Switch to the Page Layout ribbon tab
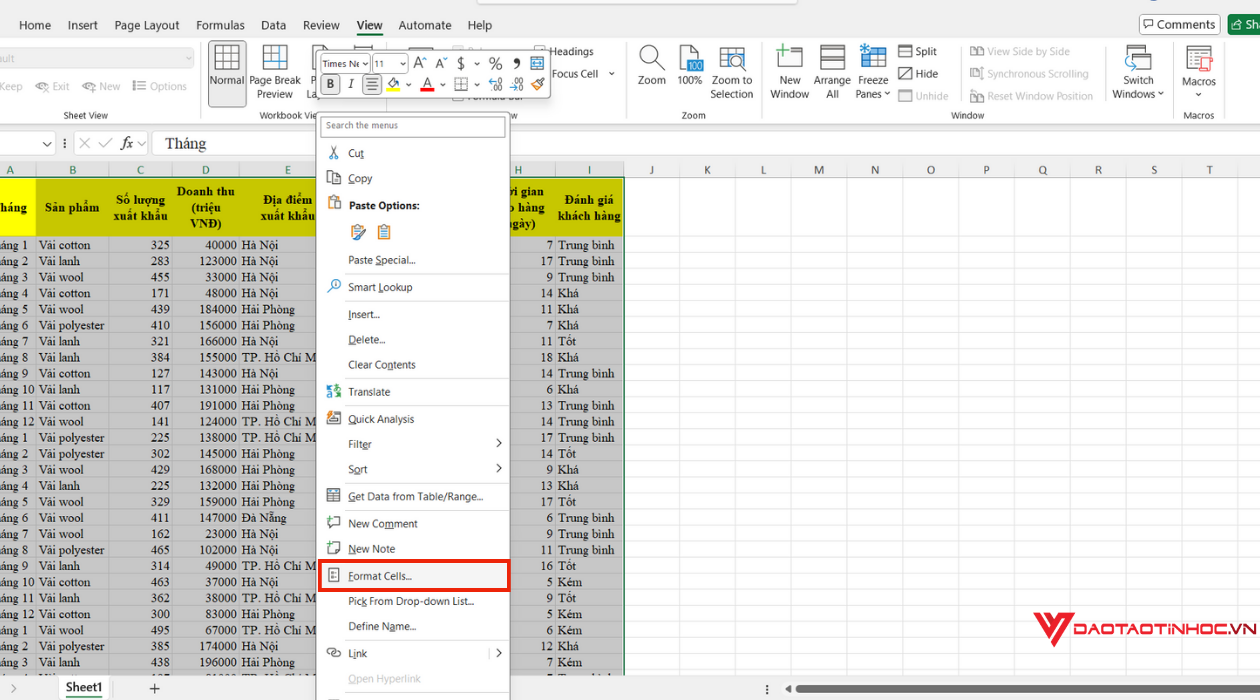The image size is (1260, 700). click(x=147, y=25)
